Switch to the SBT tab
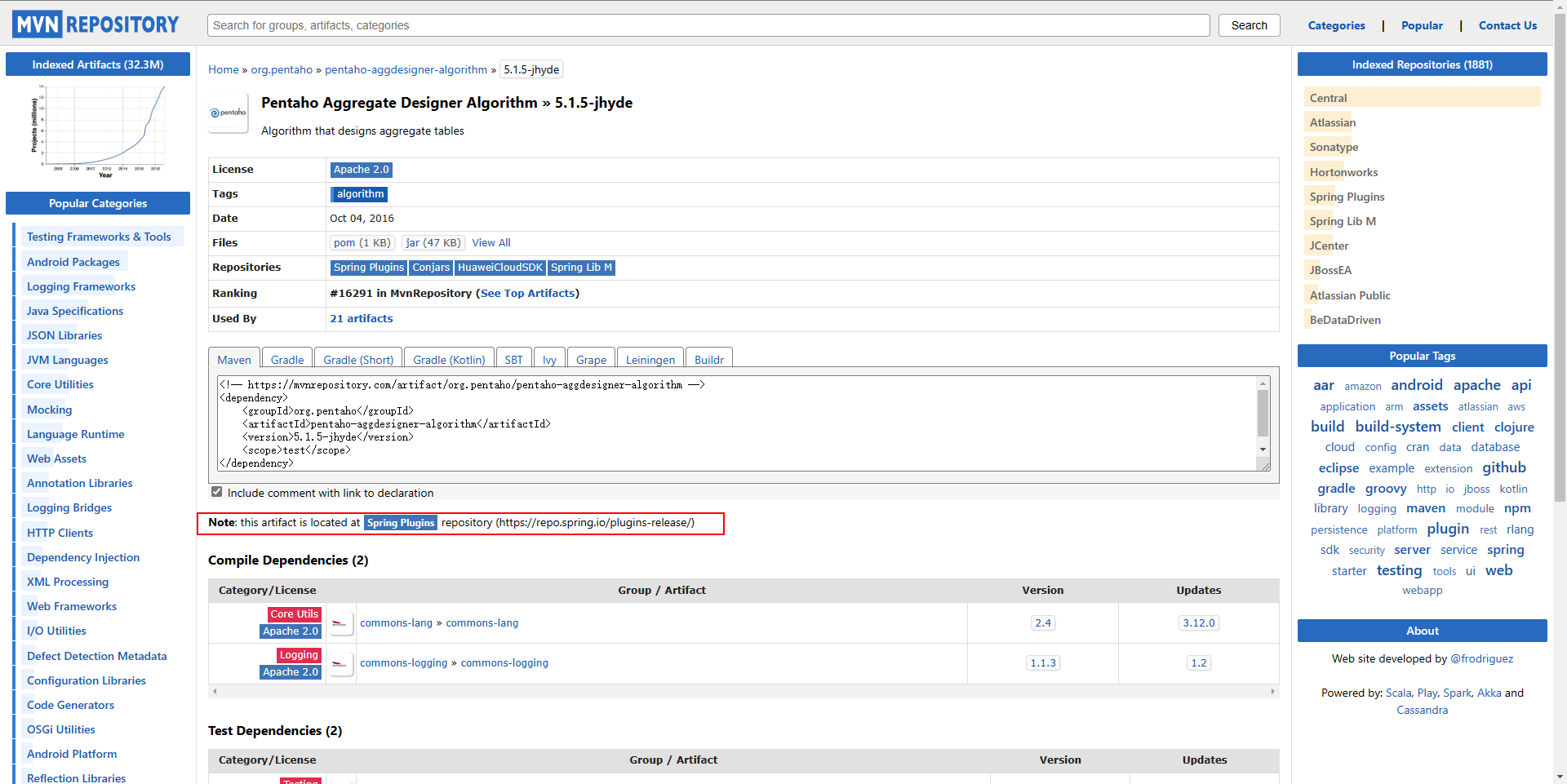Viewport: 1567px width, 784px height. coord(513,359)
